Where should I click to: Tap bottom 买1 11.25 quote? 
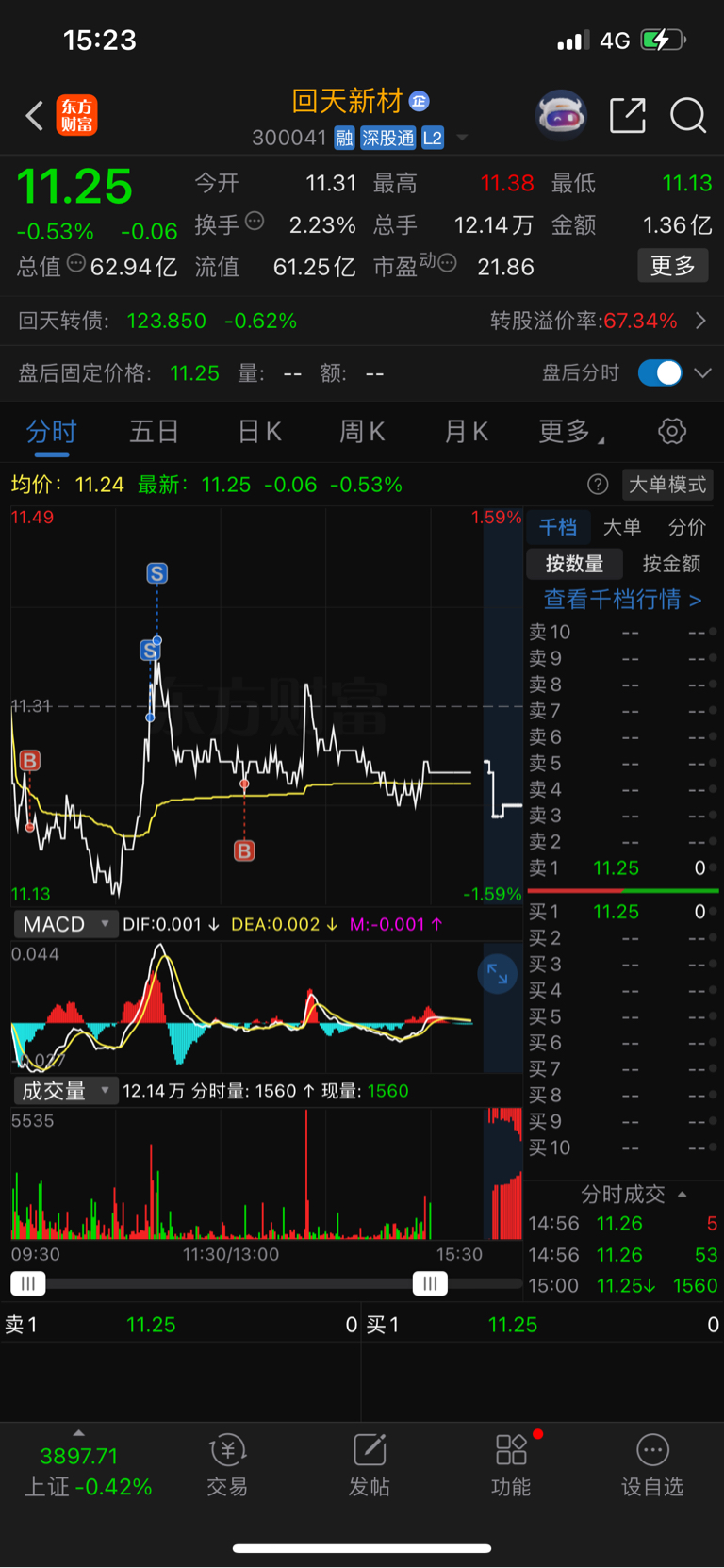click(x=542, y=1325)
